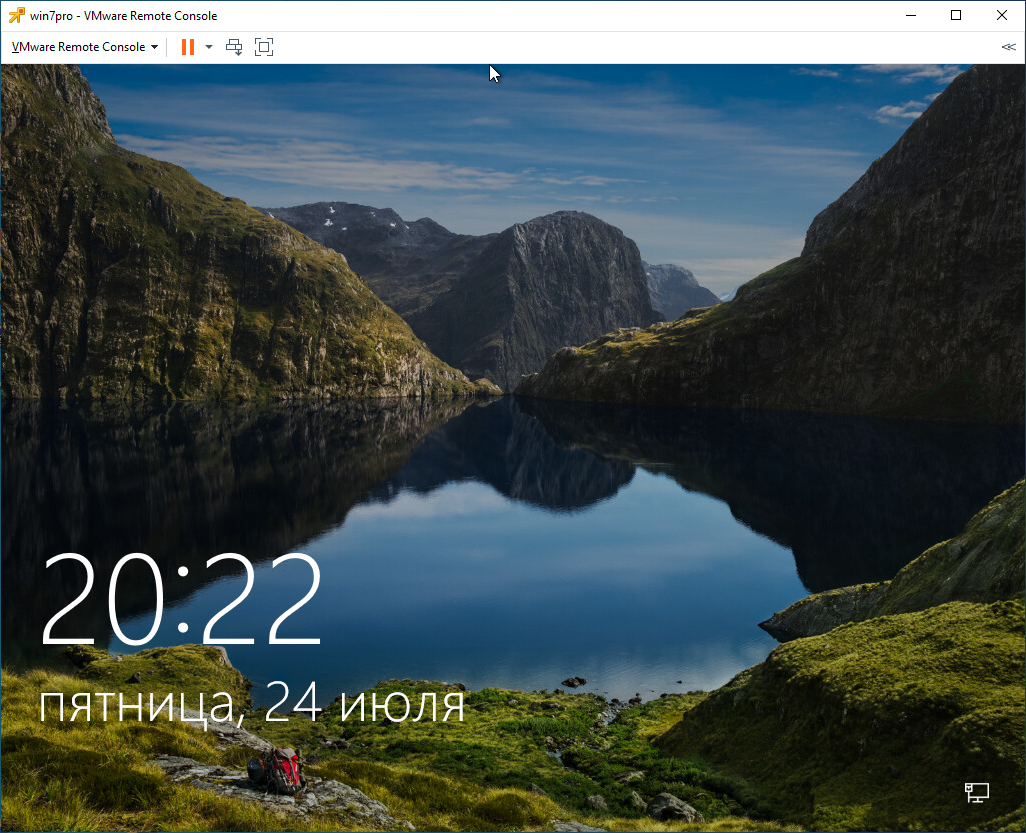Image resolution: width=1026 pixels, height=833 pixels.
Task: Enter full screen mode with the toolbar icon
Action: pyautogui.click(x=264, y=47)
